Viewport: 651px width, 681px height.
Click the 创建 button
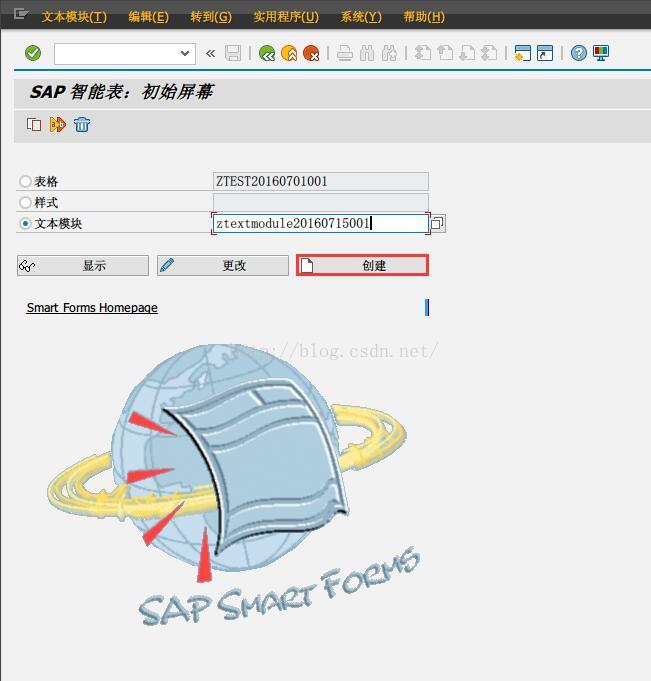coord(363,265)
